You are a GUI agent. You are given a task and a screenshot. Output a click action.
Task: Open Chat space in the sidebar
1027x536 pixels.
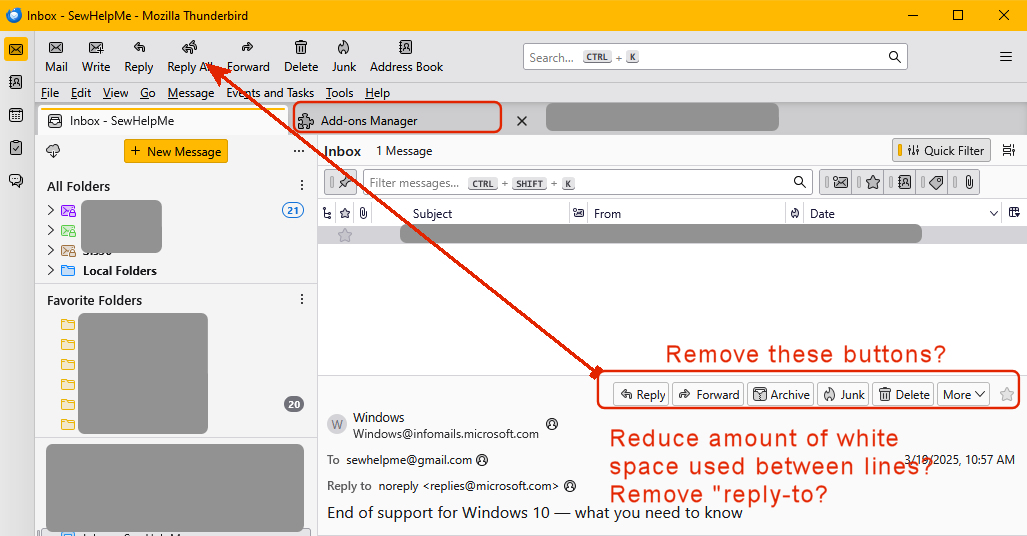(x=16, y=180)
